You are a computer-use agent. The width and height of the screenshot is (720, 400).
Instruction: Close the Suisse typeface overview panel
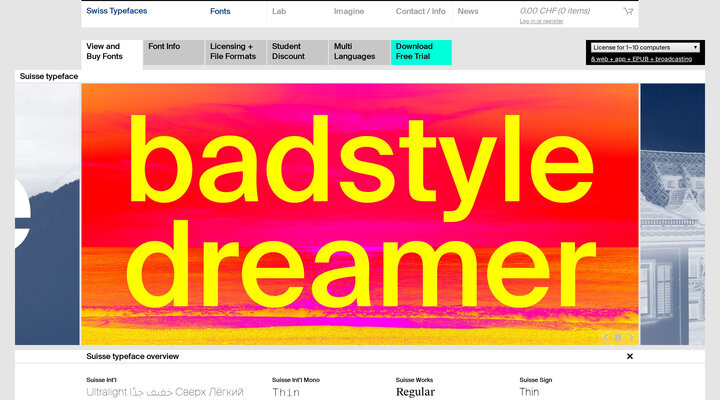point(630,356)
